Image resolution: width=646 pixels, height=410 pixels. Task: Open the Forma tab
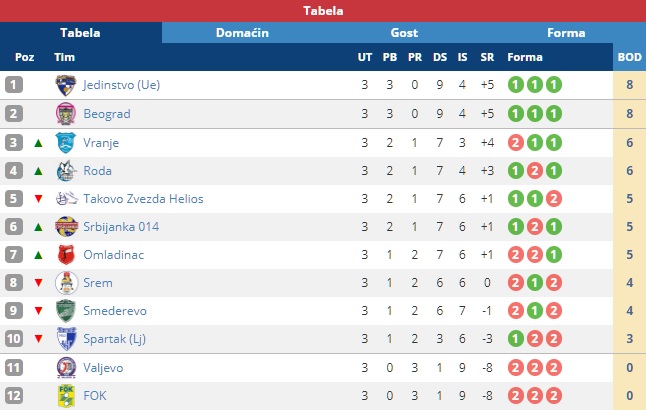(x=566, y=33)
